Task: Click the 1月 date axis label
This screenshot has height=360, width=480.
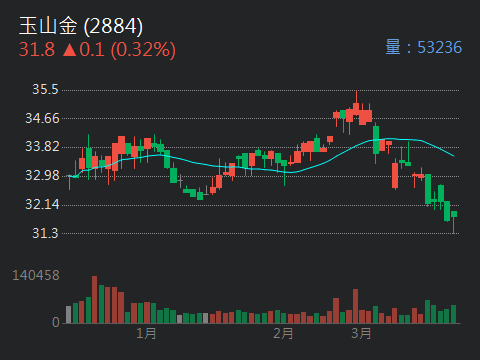Action: click(x=146, y=333)
